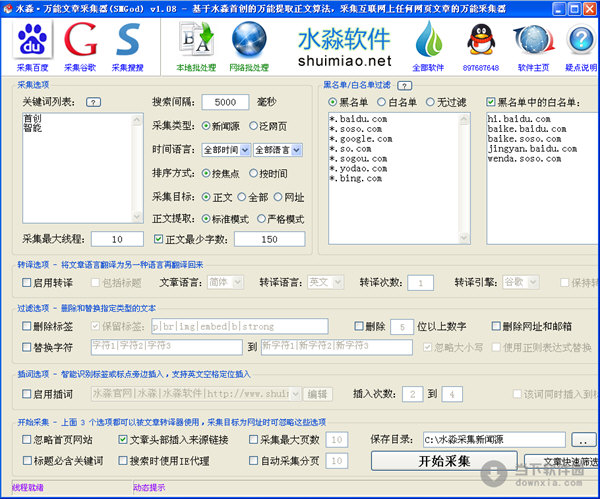The height and width of the screenshot is (499, 600).
Task: Click the 正文最少字数 150 field
Action: click(x=269, y=239)
